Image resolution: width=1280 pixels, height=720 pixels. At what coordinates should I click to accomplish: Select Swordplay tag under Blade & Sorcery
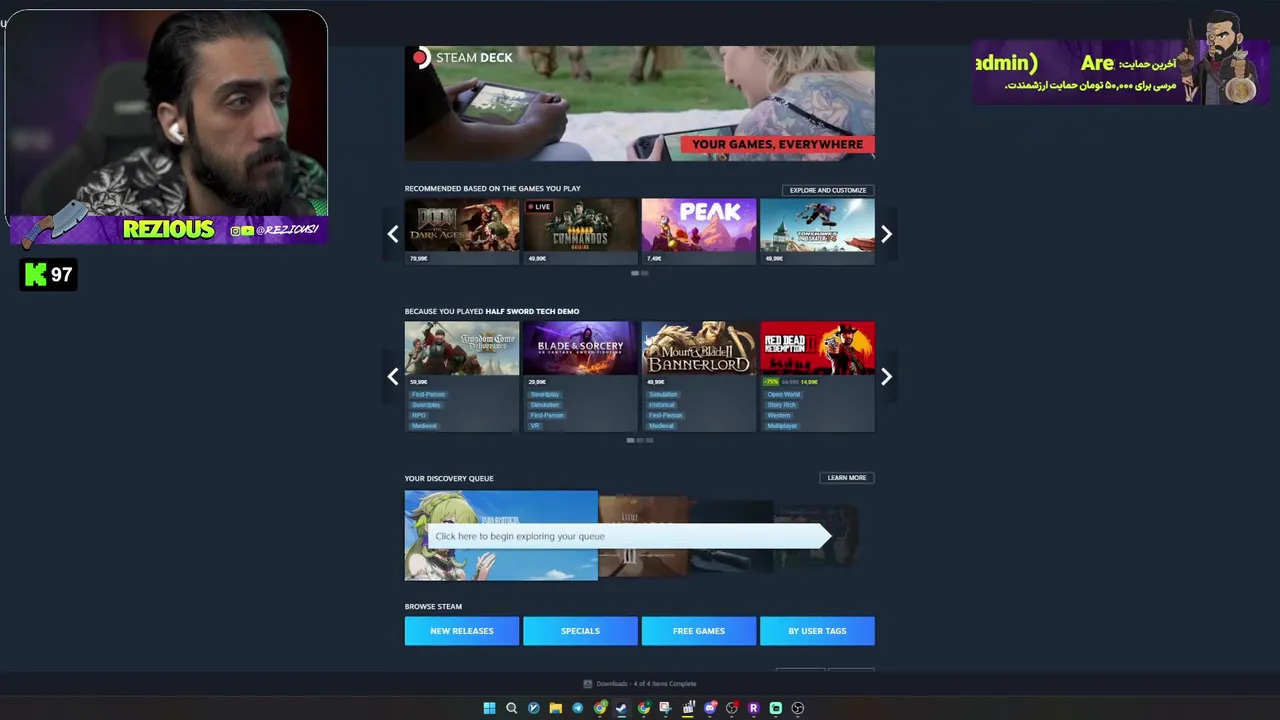(x=545, y=394)
